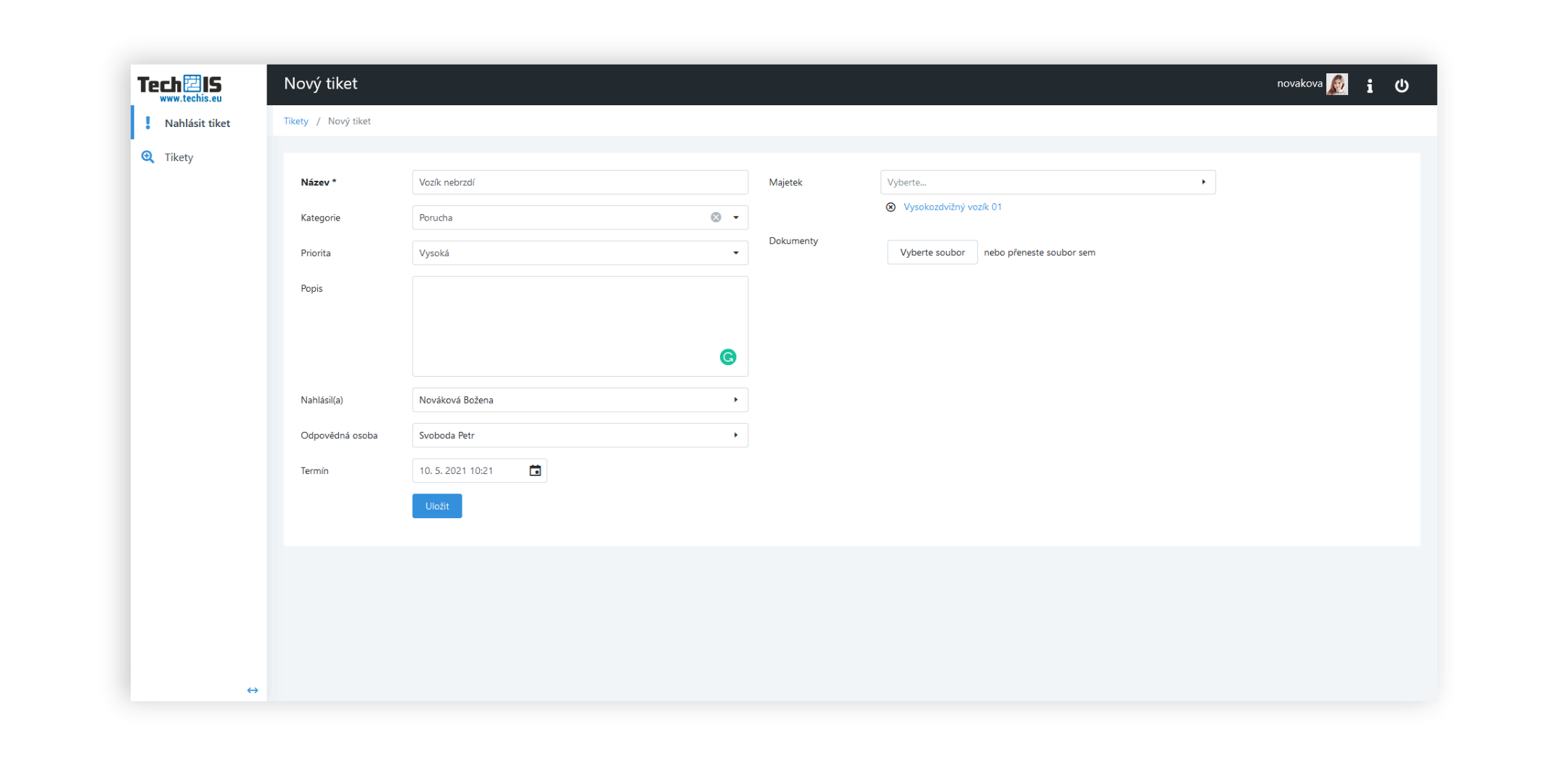Click the green Grammarly icon in Popis

tap(727, 356)
